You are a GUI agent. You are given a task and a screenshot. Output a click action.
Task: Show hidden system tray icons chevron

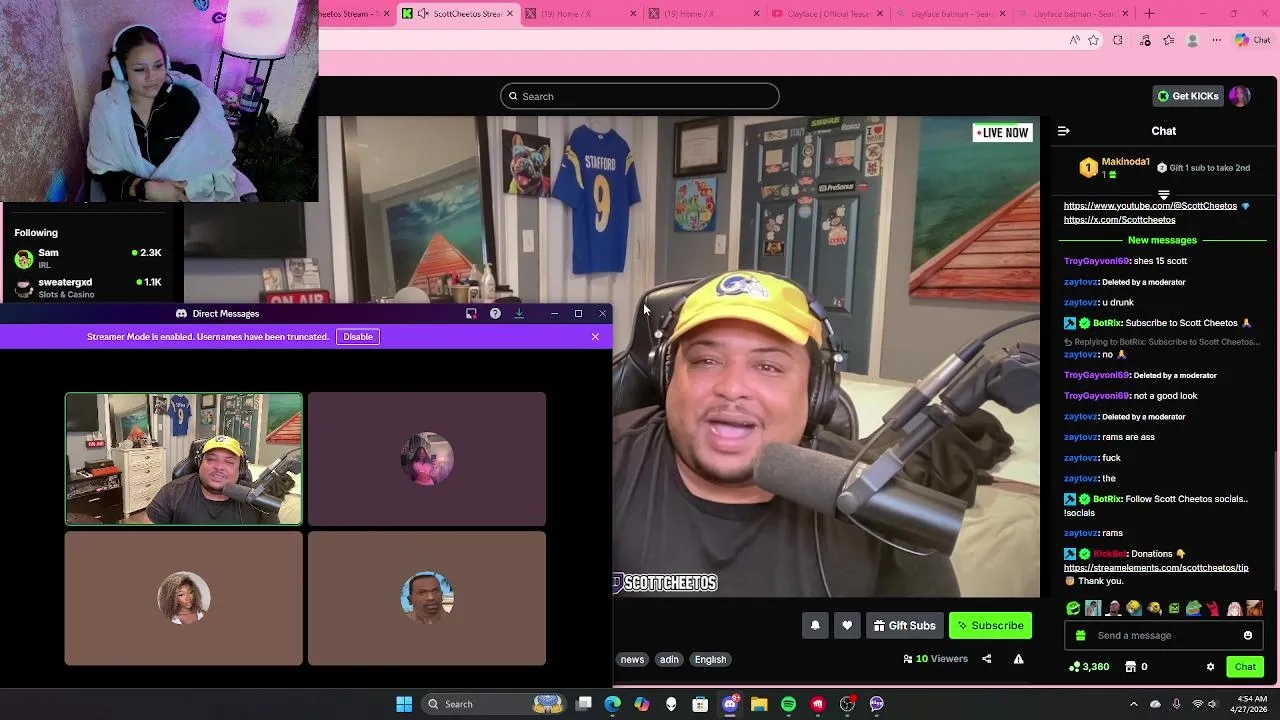(1133, 704)
